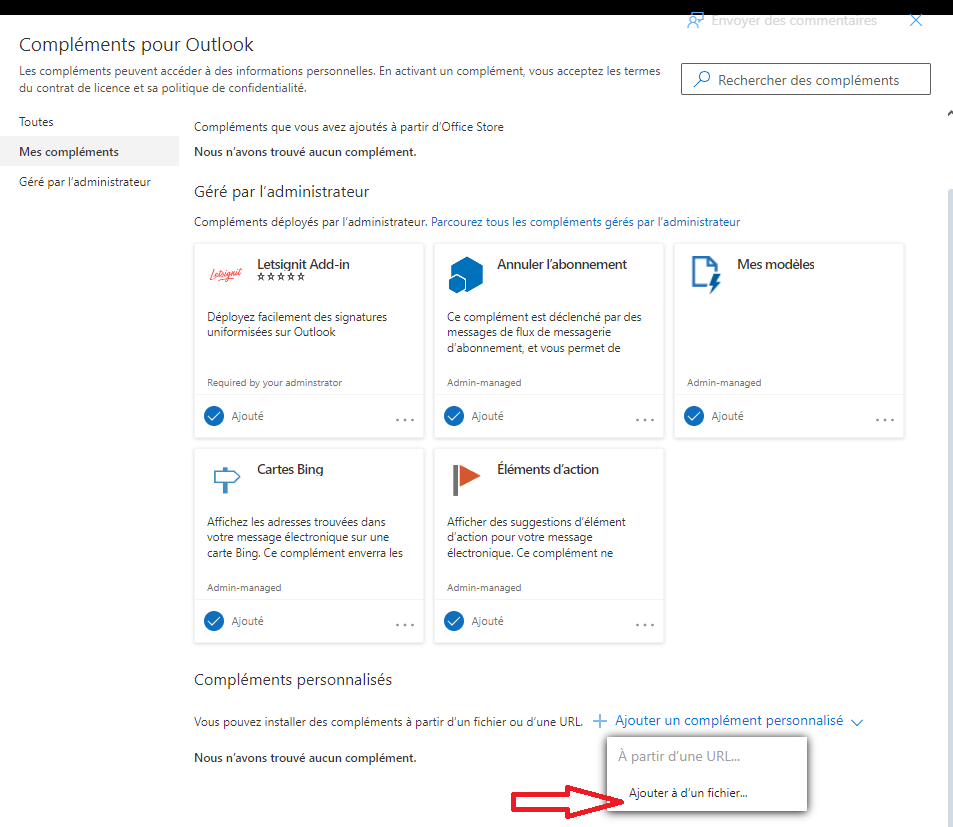The height and width of the screenshot is (827, 953).
Task: Expand the Ajouter un complément personnalisé chevron
Action: point(857,722)
